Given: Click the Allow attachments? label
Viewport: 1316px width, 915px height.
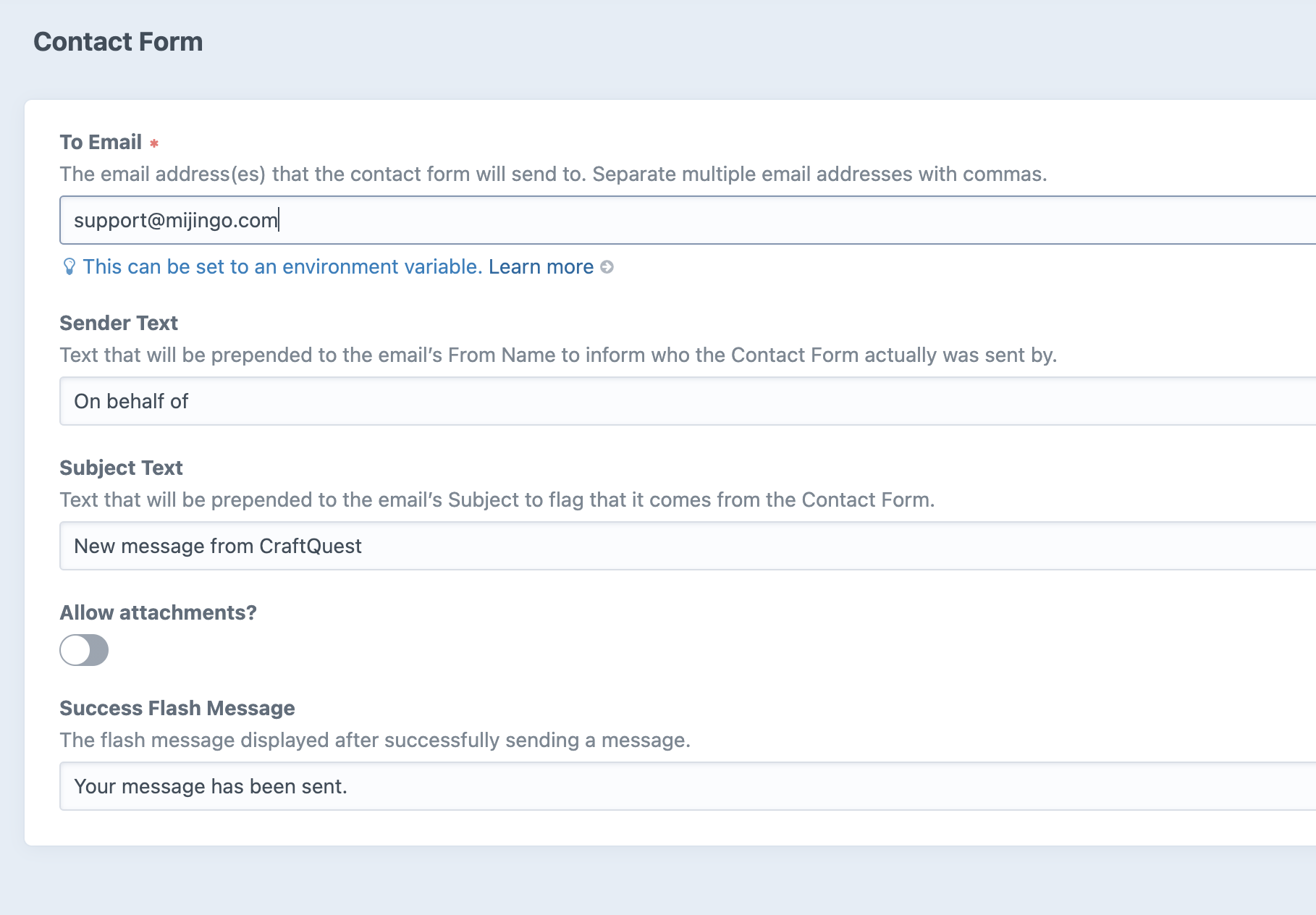Looking at the screenshot, I should click(x=158, y=612).
